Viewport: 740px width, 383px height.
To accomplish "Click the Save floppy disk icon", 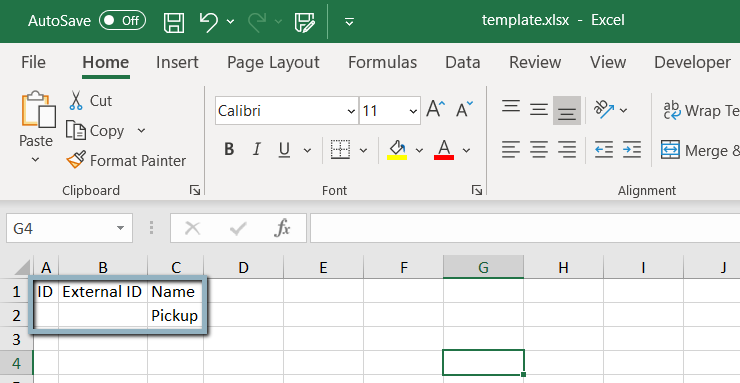I will pyautogui.click(x=174, y=22).
